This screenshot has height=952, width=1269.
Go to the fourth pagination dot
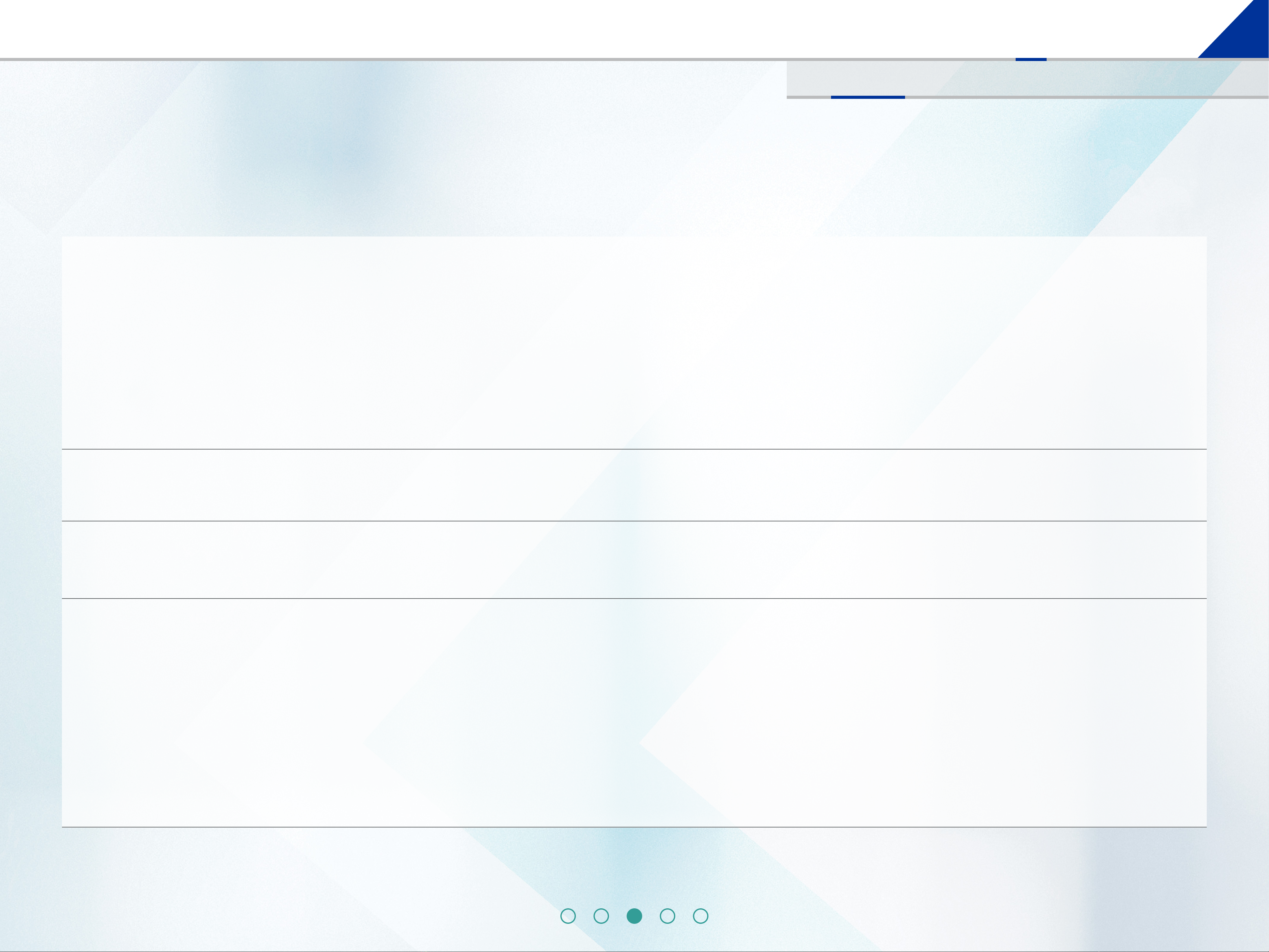point(668,916)
